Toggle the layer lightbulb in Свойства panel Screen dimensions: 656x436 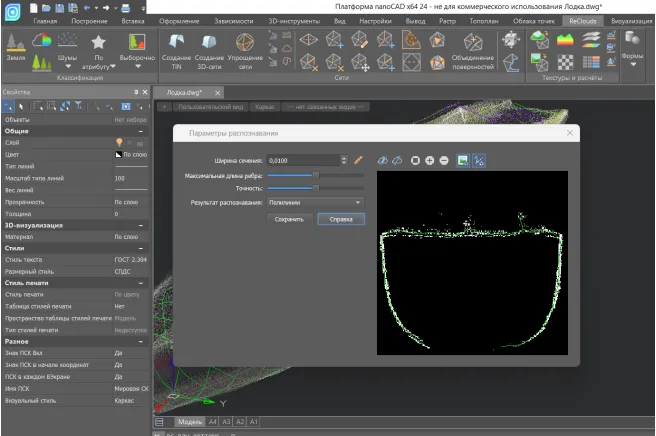(118, 144)
